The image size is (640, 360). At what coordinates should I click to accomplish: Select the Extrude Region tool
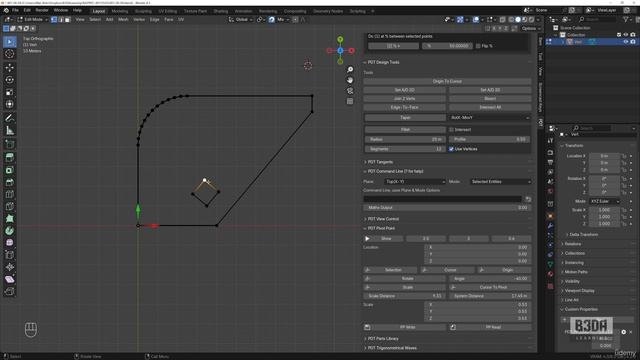coord(10,158)
